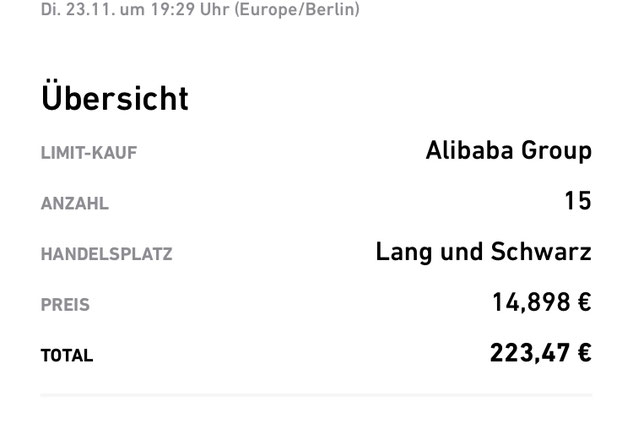The height and width of the screenshot is (429, 633).
Task: Open the Alibaba Group stock name
Action: click(x=509, y=151)
